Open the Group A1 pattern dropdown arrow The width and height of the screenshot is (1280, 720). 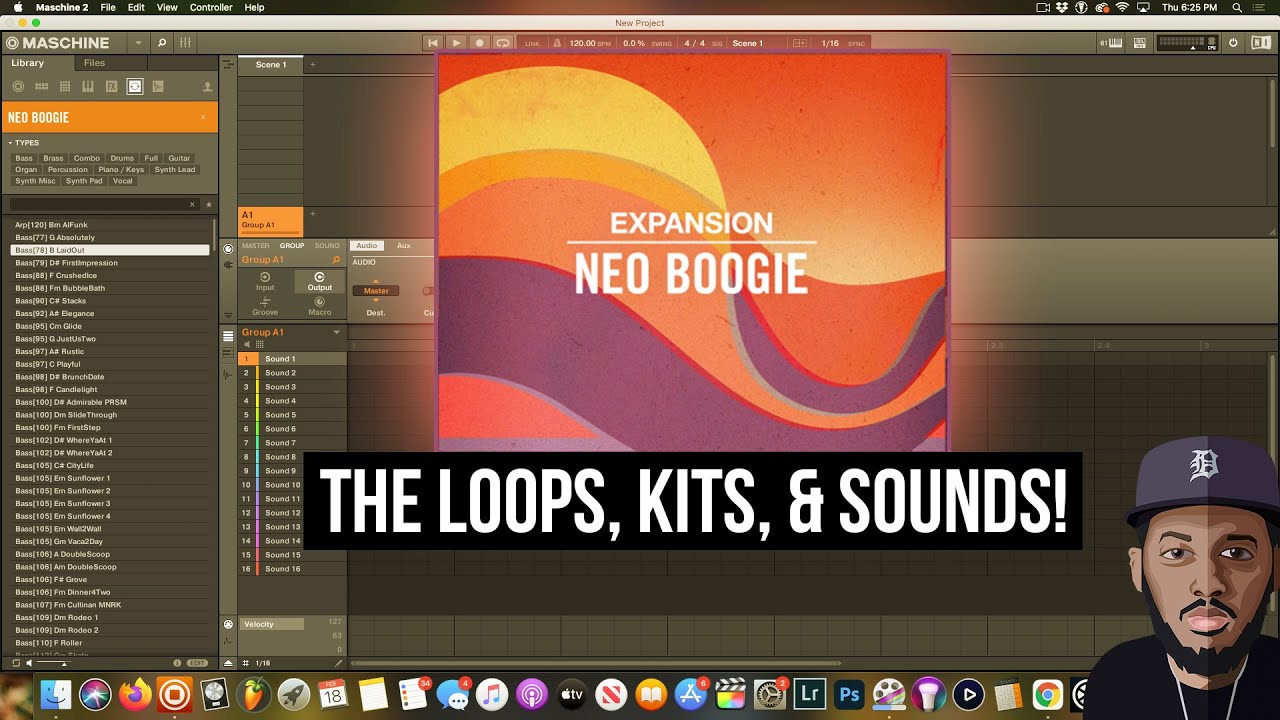pos(336,332)
